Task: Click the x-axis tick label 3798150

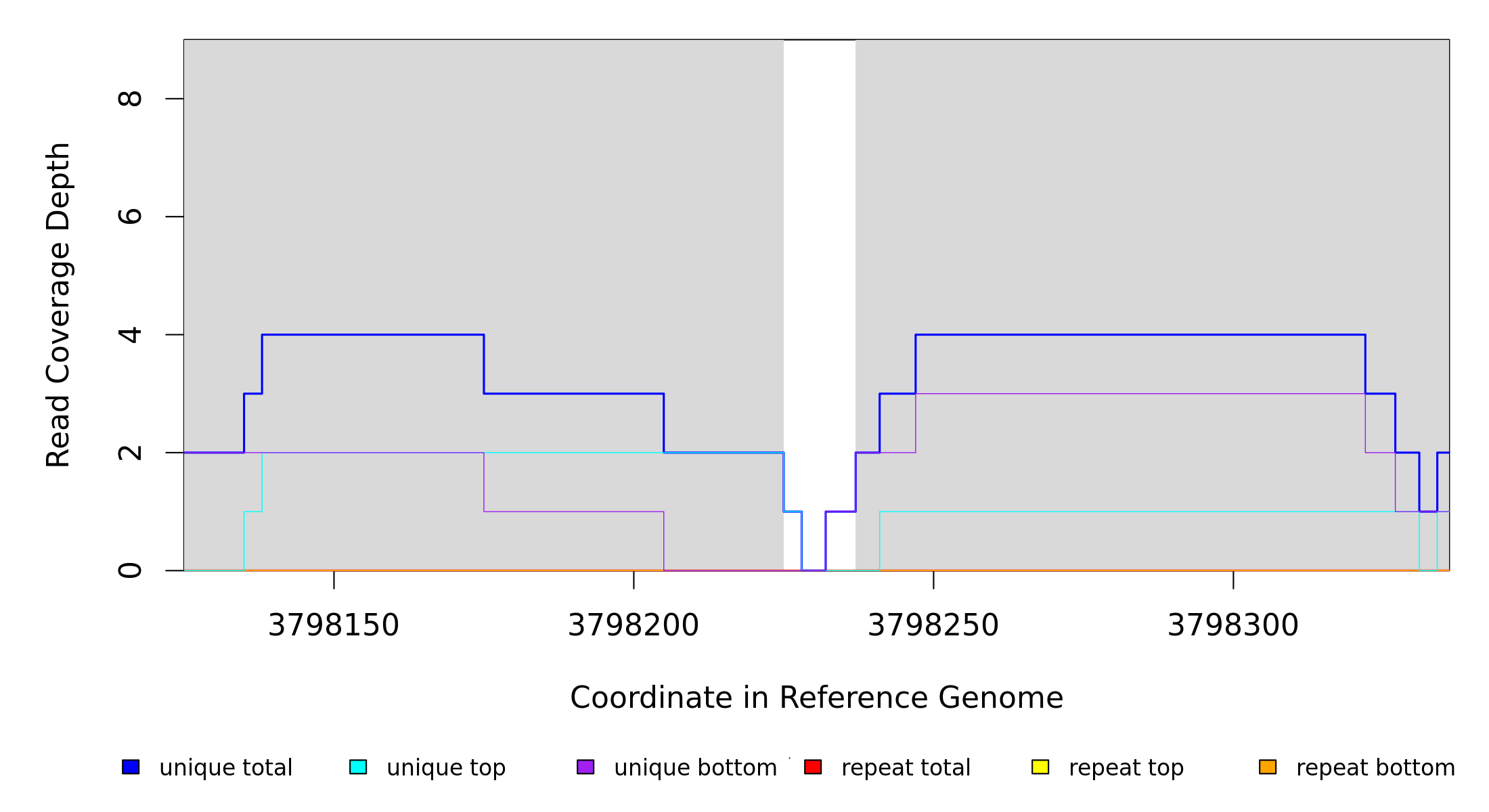Action: 334,625
